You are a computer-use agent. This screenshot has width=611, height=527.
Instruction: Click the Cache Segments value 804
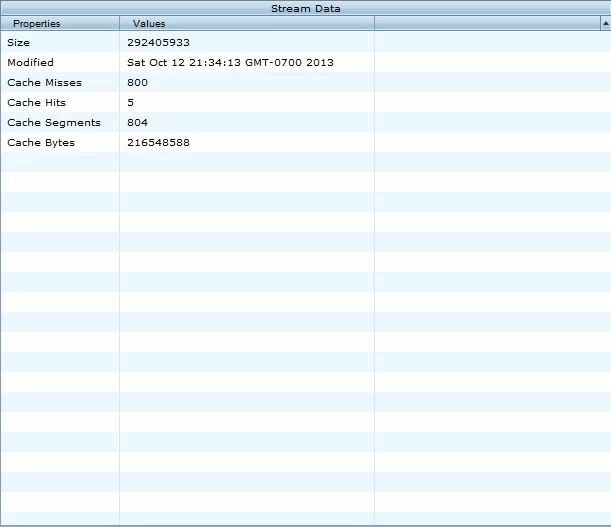click(x=137, y=122)
